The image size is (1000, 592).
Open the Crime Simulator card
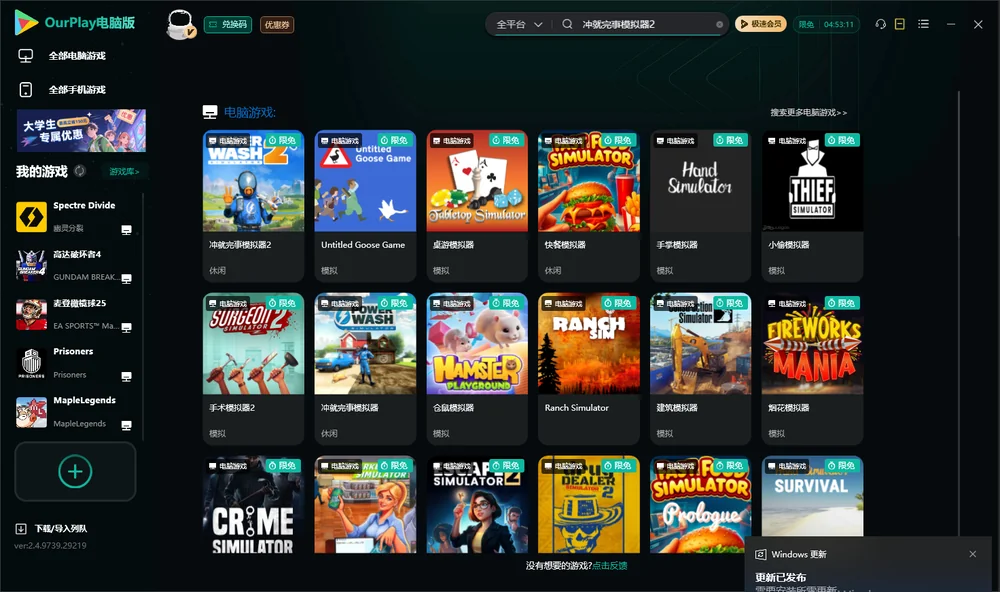(x=253, y=504)
